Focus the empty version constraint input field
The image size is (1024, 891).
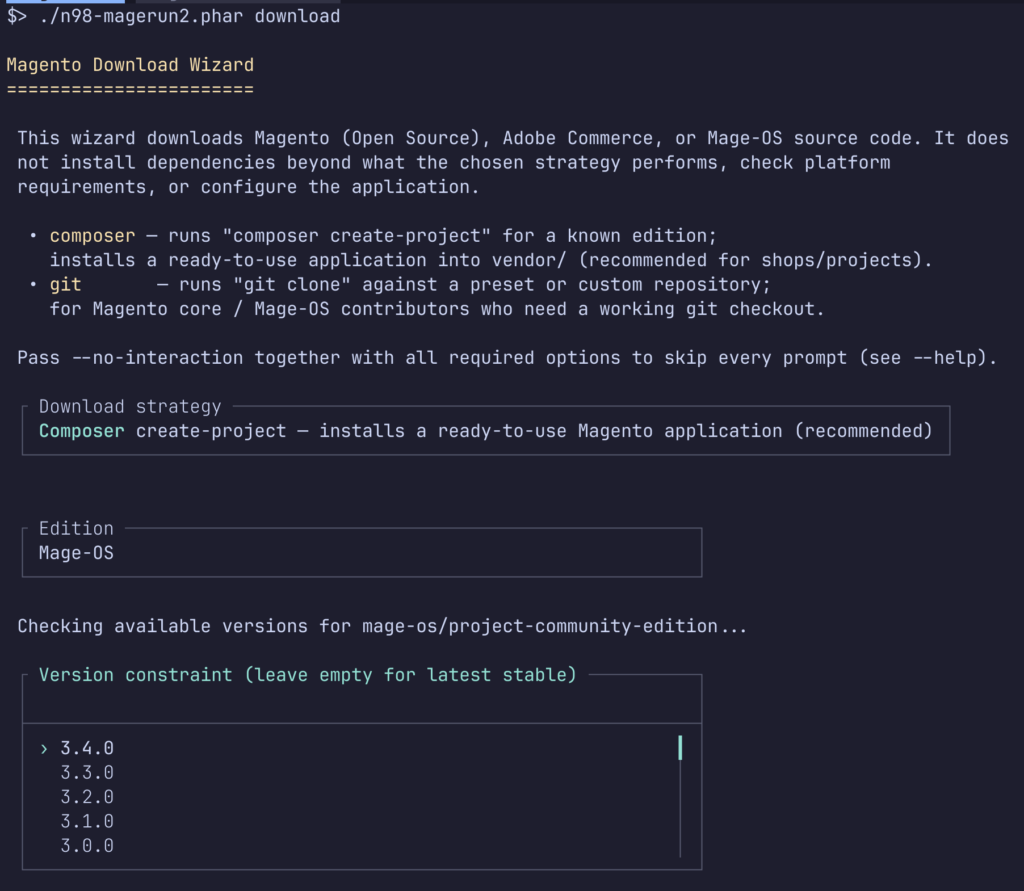362,700
